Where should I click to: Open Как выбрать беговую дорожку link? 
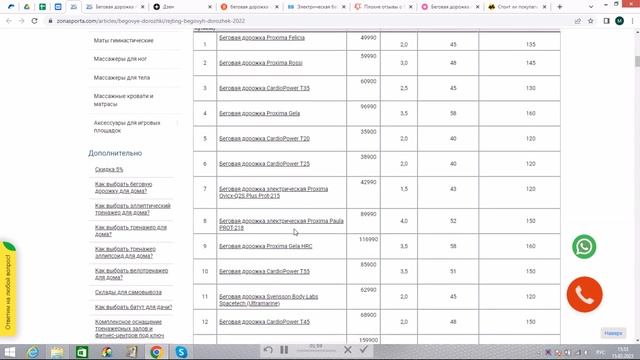pos(123,188)
